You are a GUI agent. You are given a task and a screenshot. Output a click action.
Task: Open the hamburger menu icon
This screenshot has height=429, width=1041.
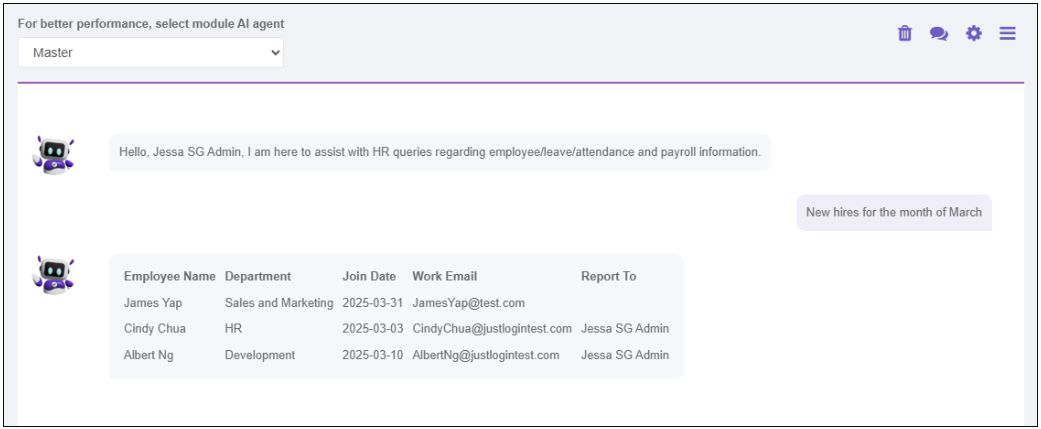[1007, 33]
